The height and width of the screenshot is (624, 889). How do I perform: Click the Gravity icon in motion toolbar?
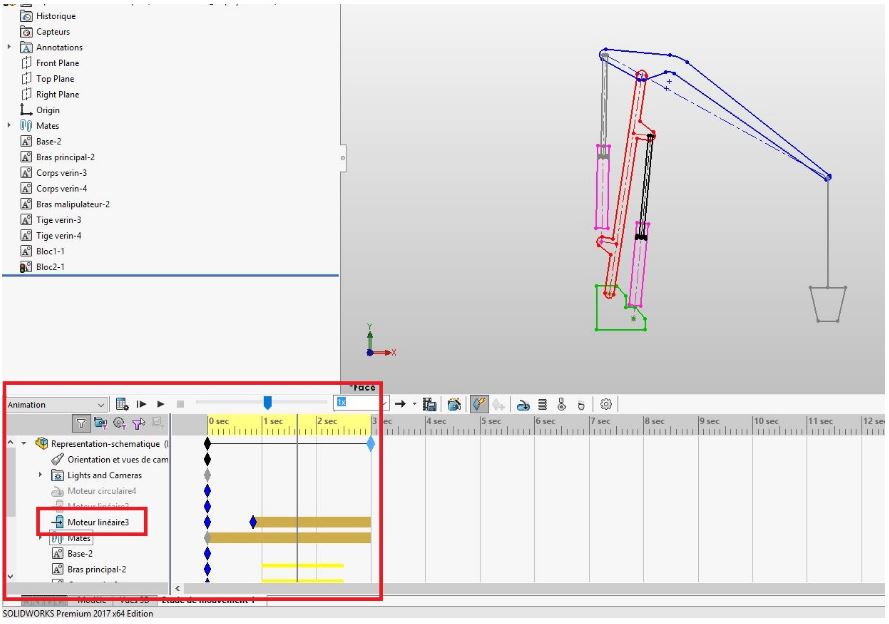tap(581, 405)
